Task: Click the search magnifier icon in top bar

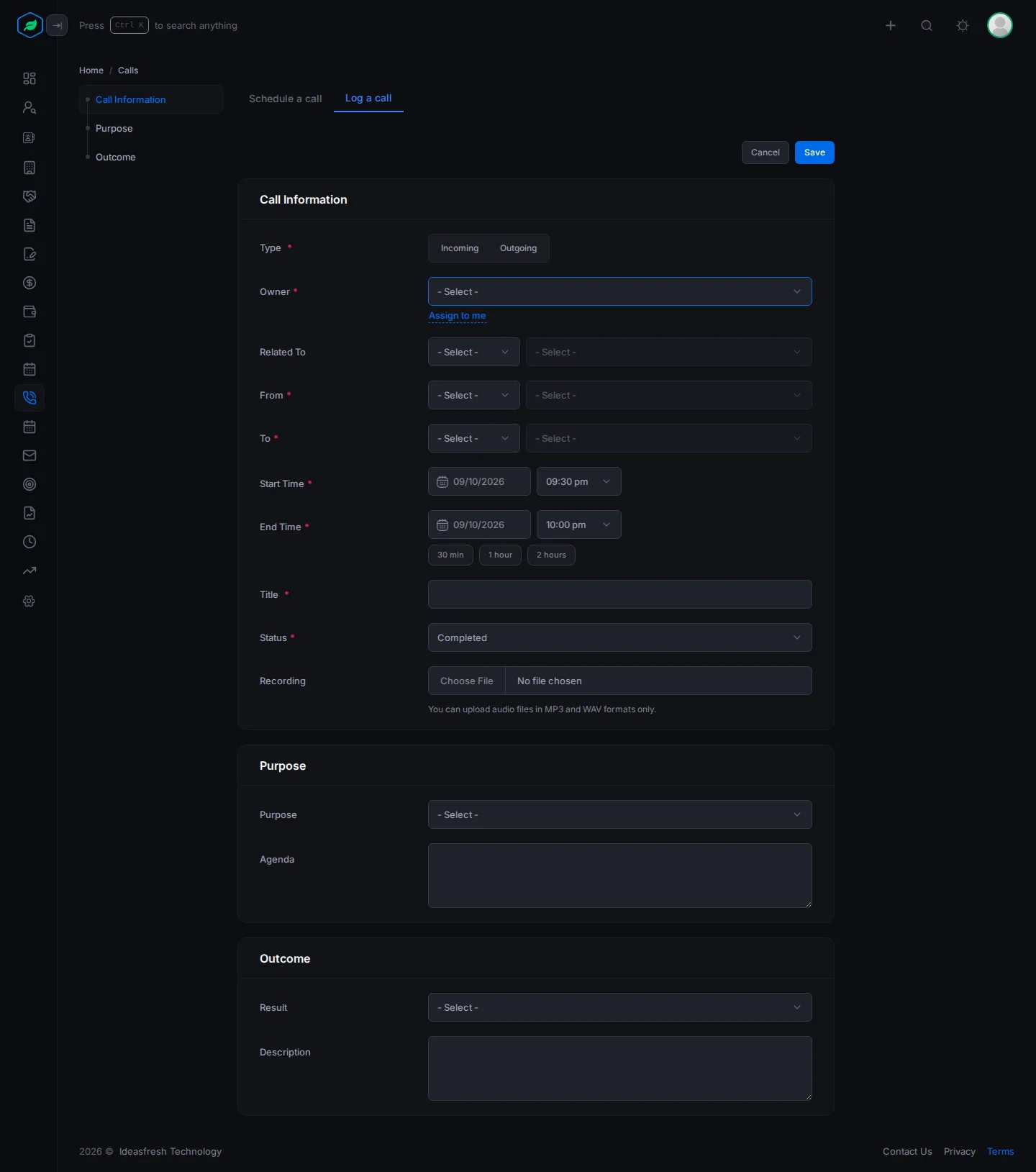Action: tap(927, 25)
